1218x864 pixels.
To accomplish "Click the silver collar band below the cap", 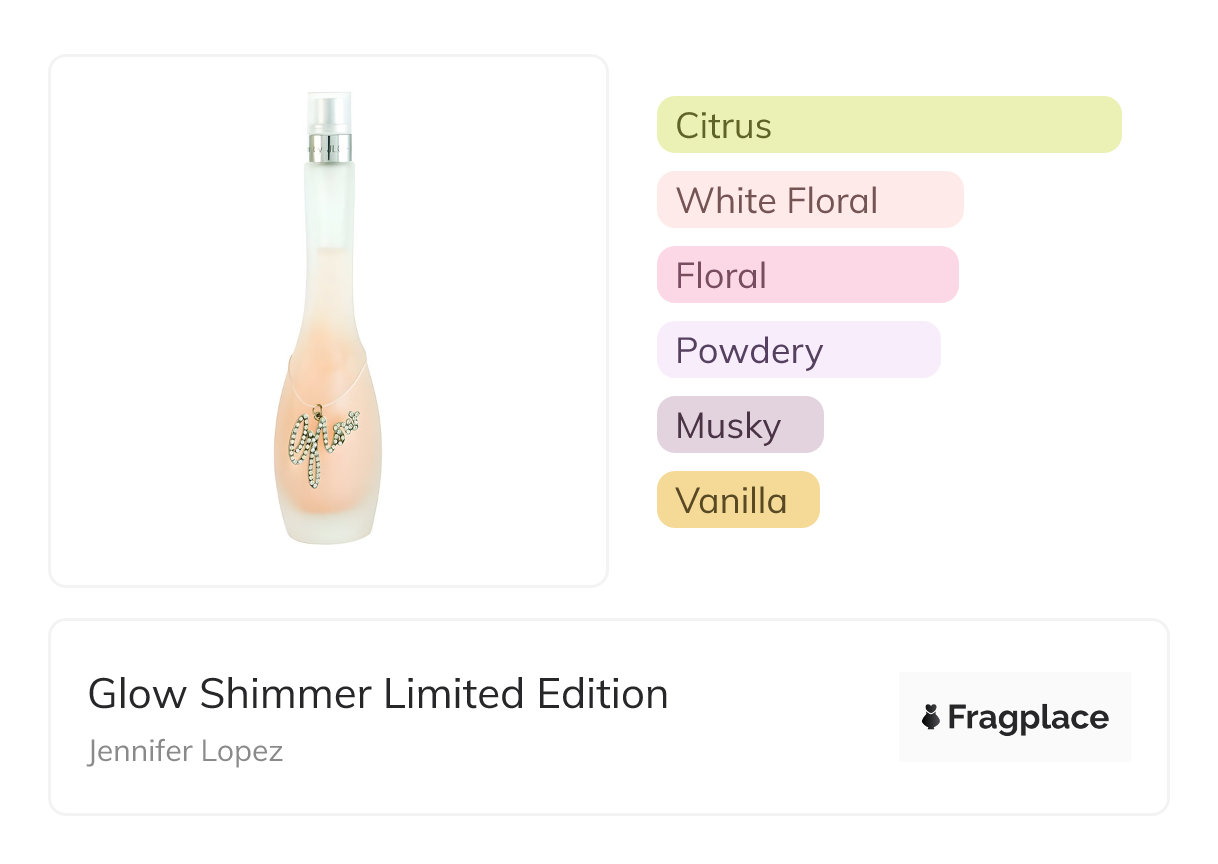I will point(330,144).
